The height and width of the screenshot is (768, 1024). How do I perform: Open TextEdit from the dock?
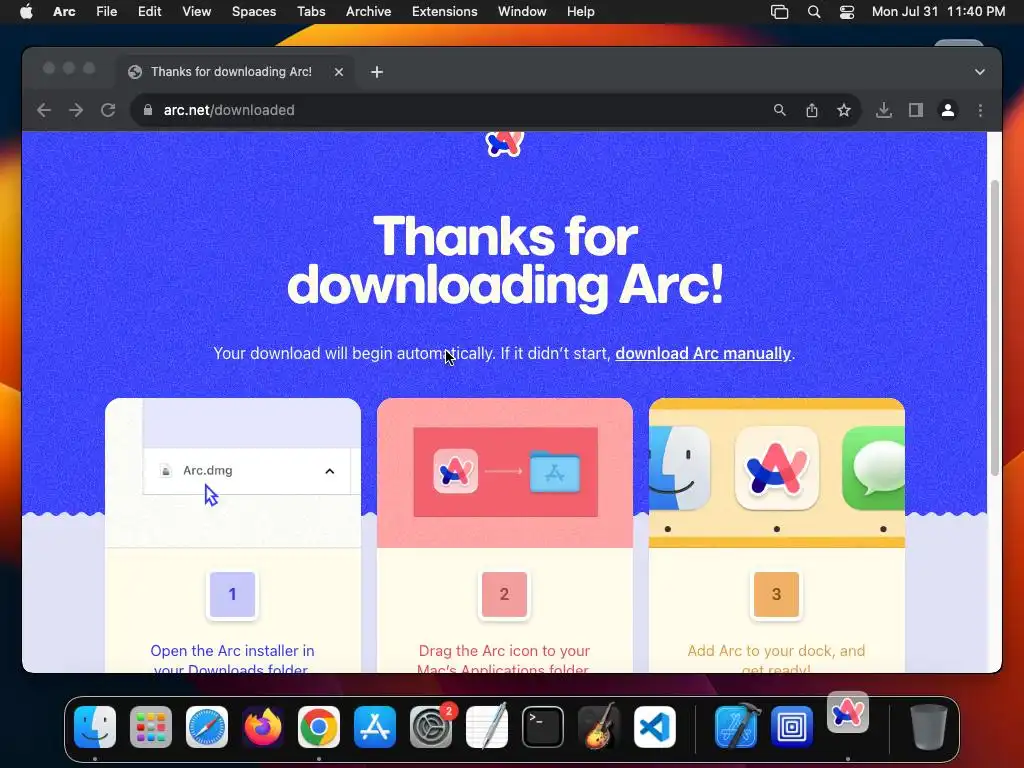click(x=487, y=727)
